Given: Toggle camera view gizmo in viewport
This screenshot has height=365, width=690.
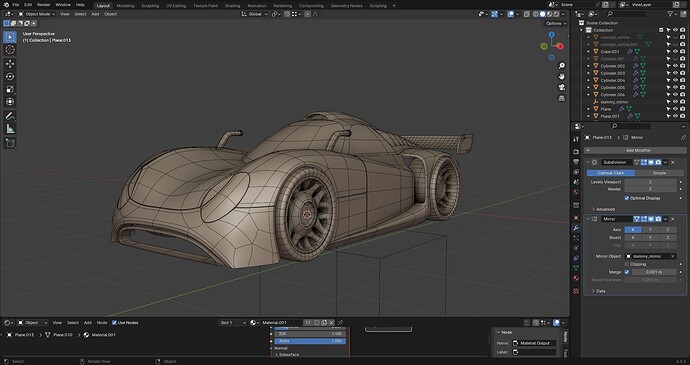Looking at the screenshot, I should click(x=562, y=88).
